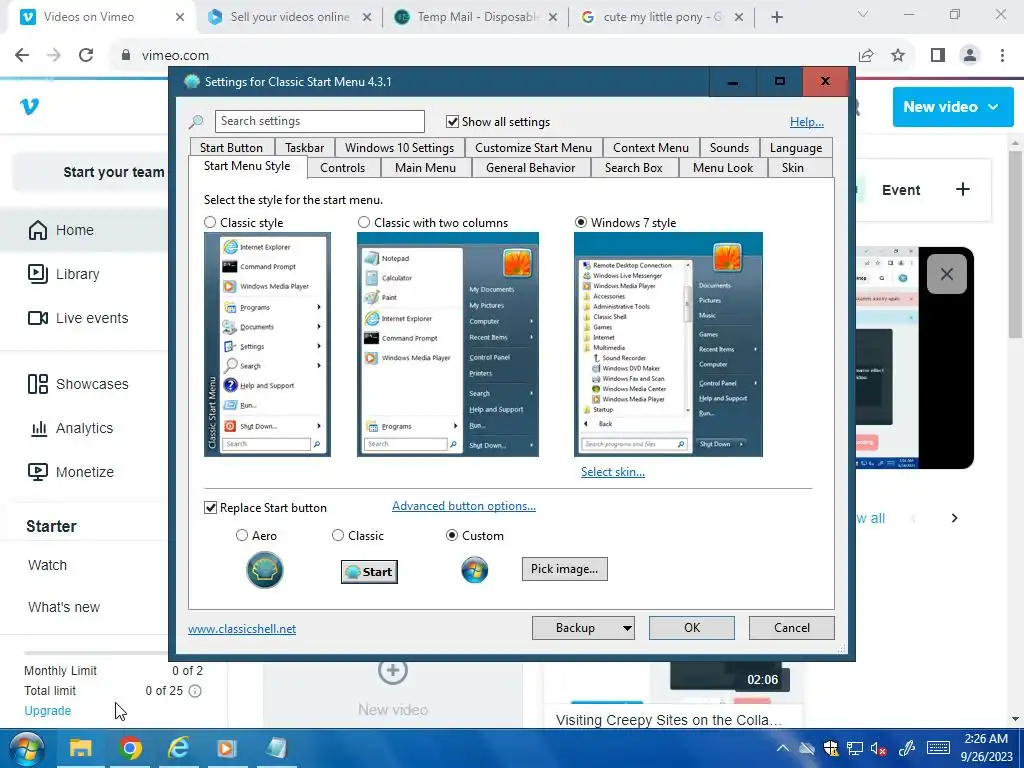1024x768 pixels.
Task: Open the Customize Start Menu tab
Action: [x=534, y=148]
